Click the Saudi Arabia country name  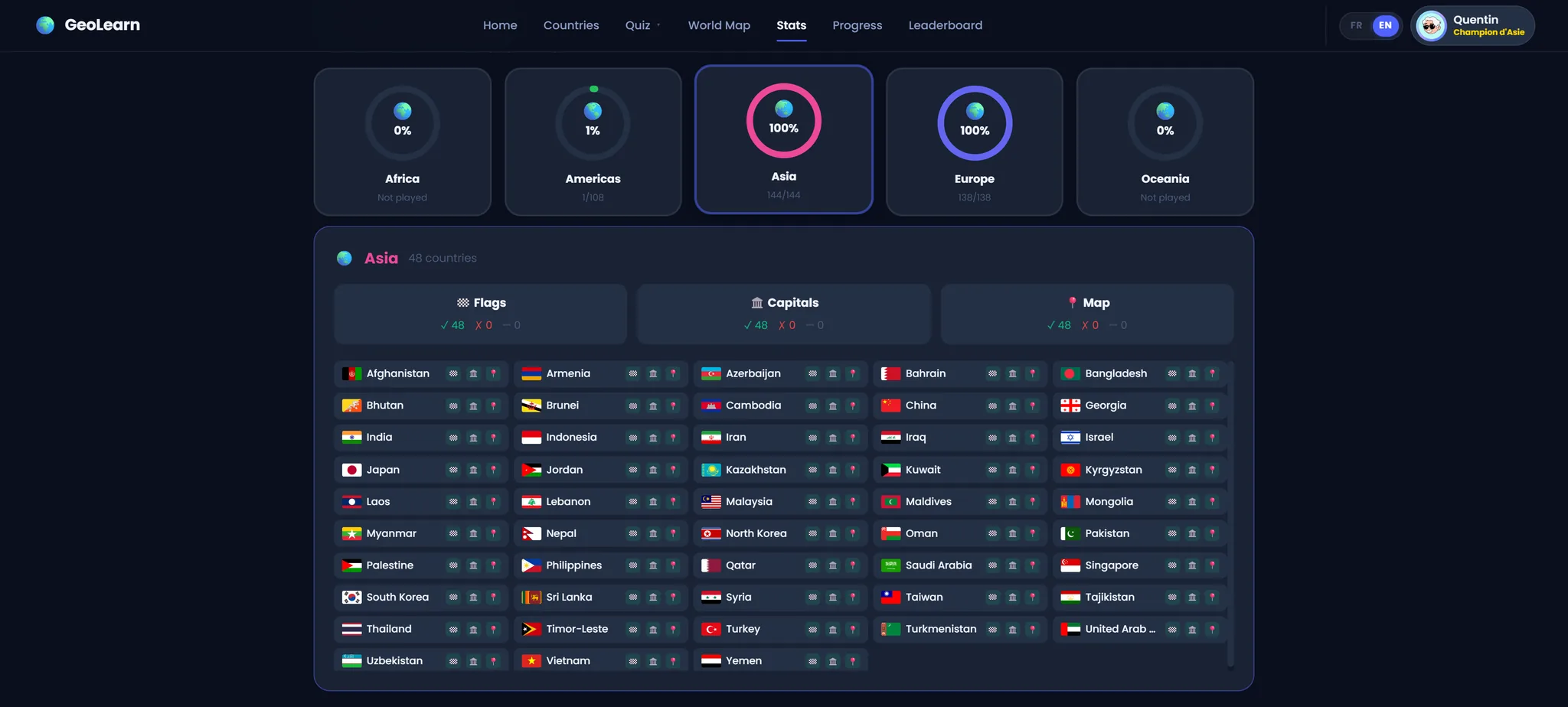(x=939, y=565)
